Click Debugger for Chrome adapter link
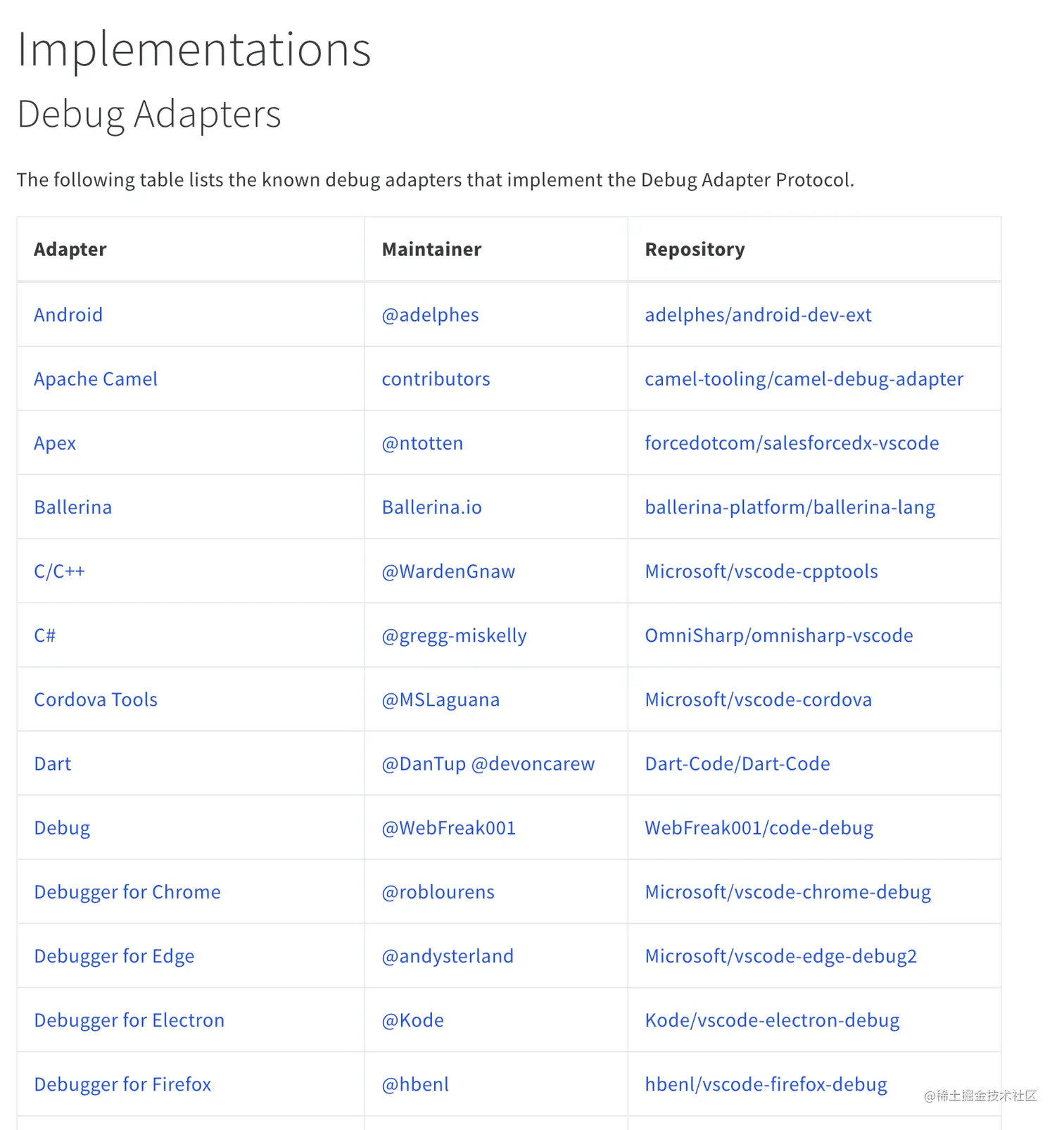Screen dimensions: 1064x1130 point(127,892)
